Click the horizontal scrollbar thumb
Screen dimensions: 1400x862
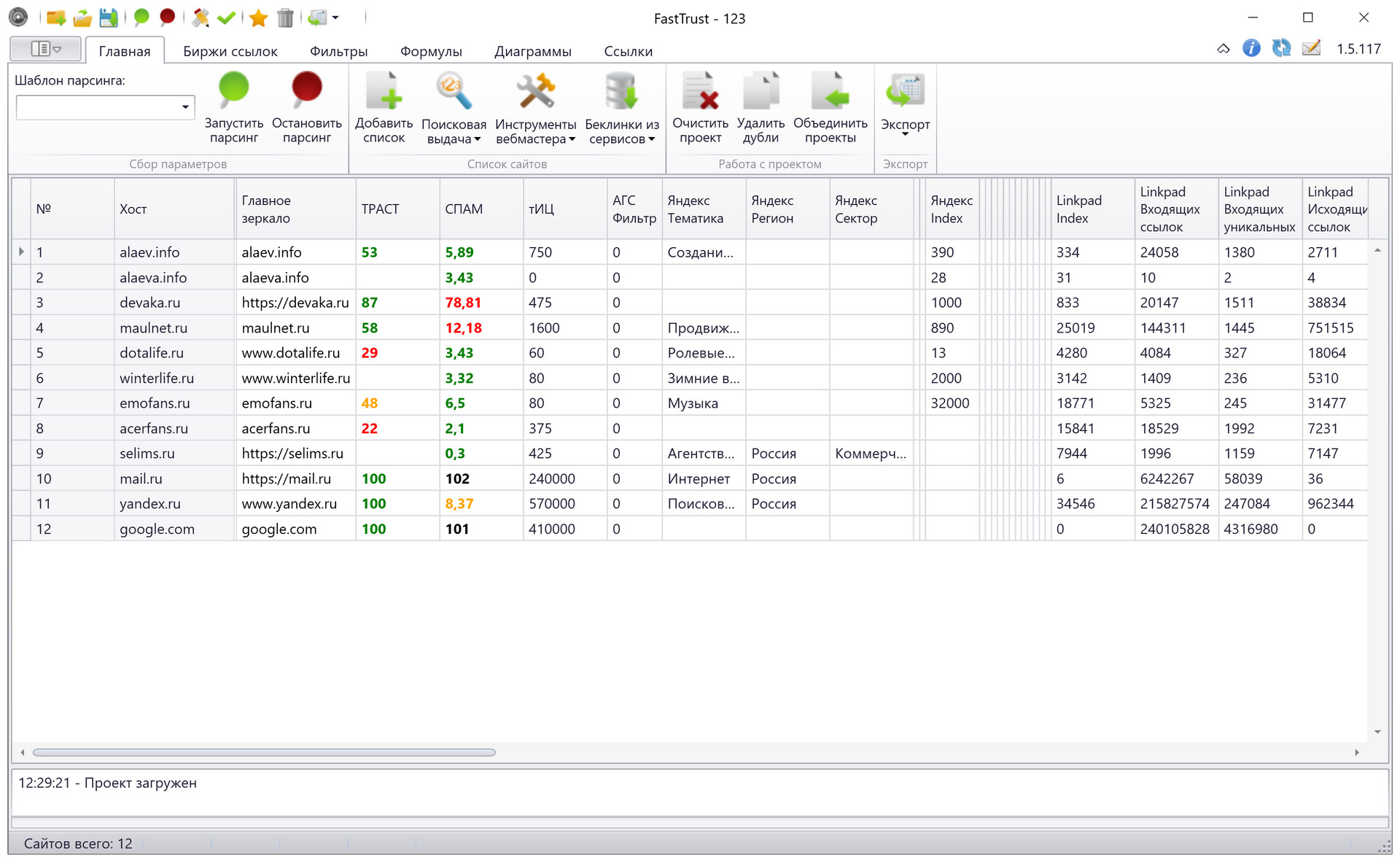[x=264, y=752]
